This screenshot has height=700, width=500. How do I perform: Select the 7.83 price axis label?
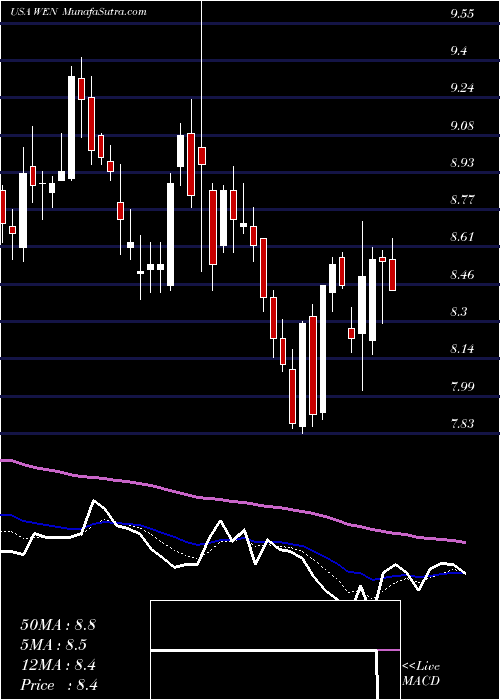click(462, 423)
